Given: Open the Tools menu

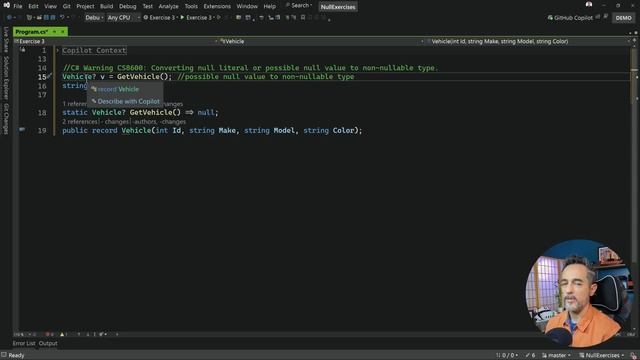Looking at the screenshot, I should 191,6.
